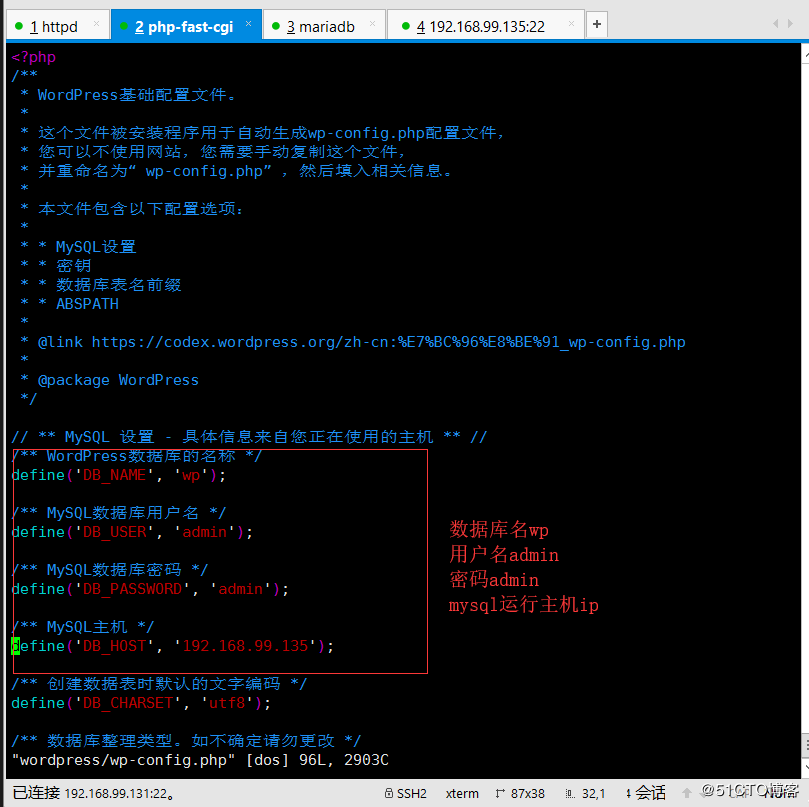
Task: Click the SSH2 lock icon in status bar
Action: click(389, 793)
